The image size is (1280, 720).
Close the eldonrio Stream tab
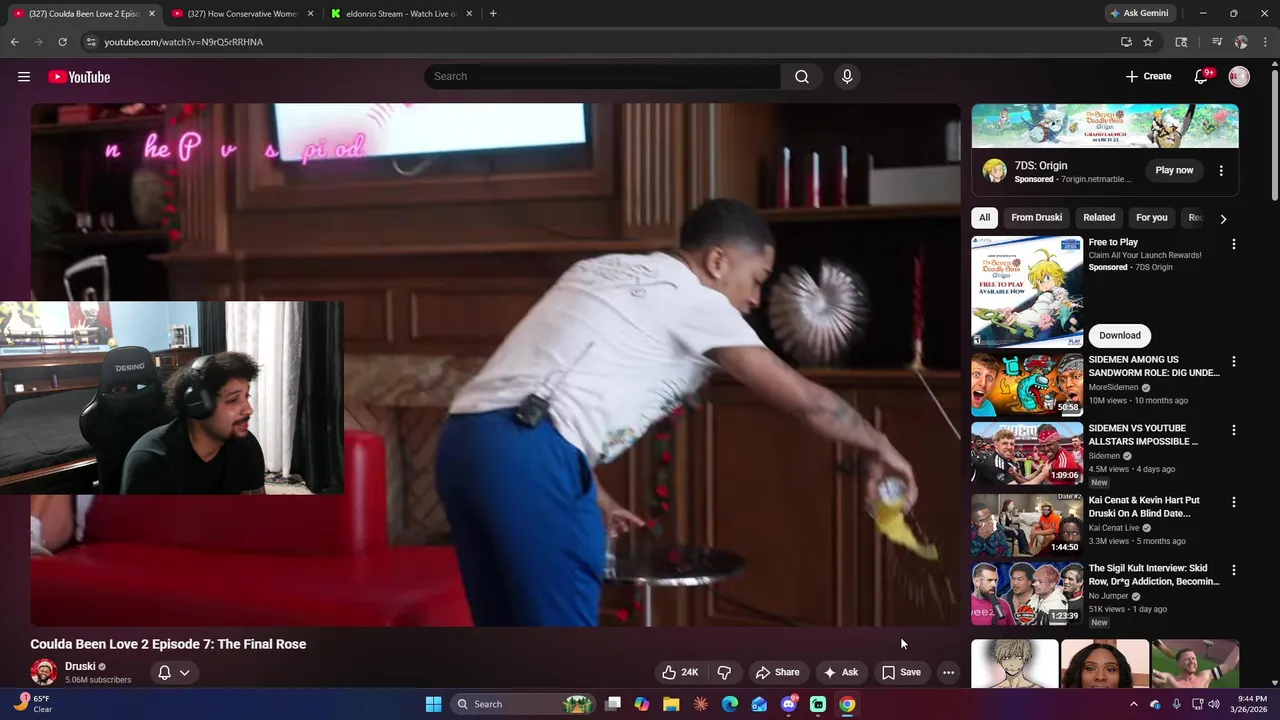click(x=468, y=13)
